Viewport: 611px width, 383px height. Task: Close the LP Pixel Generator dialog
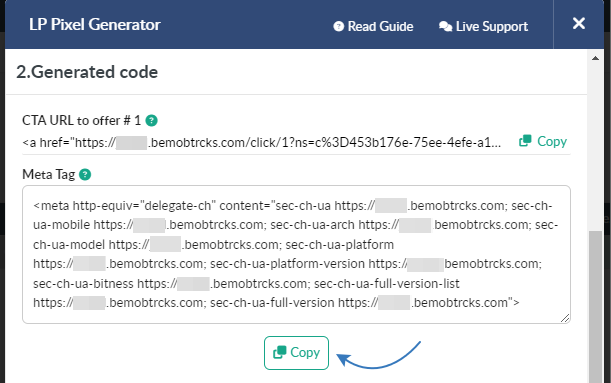click(x=579, y=23)
